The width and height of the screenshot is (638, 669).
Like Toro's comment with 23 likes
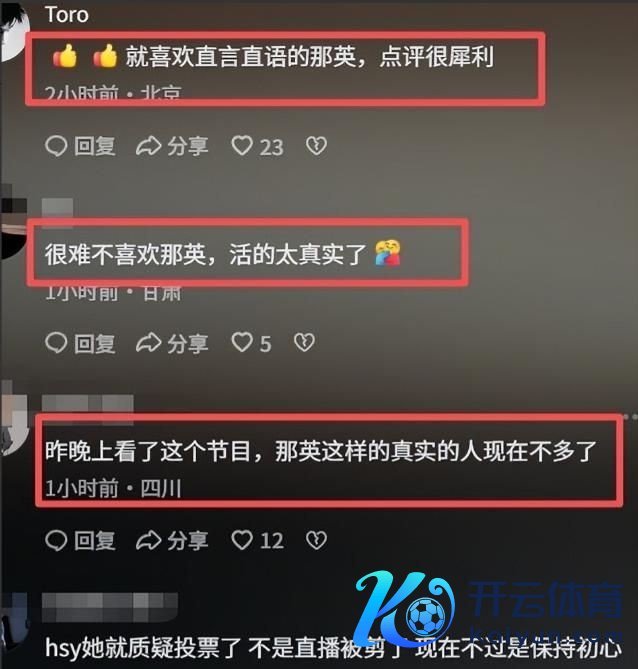click(257, 146)
